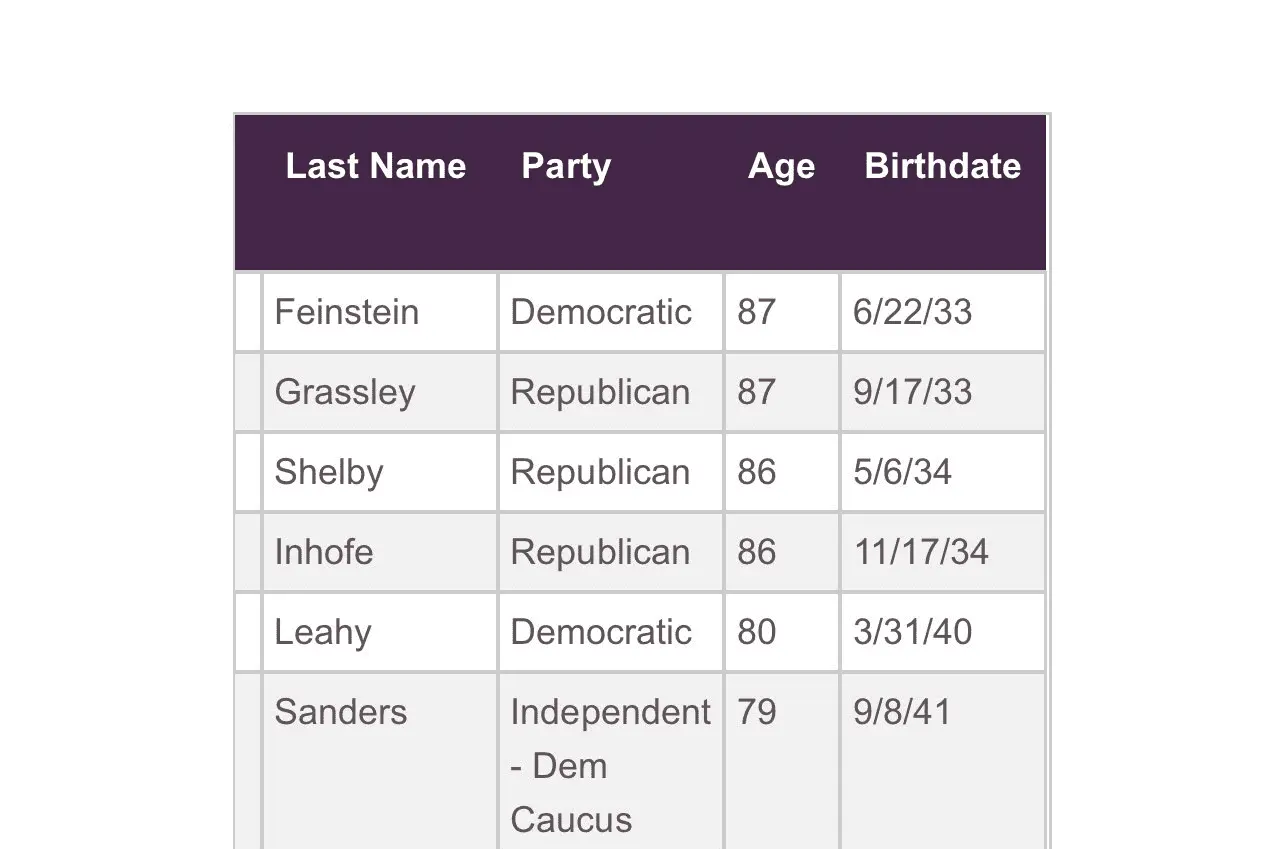Select the Leahy last name cell

322,632
